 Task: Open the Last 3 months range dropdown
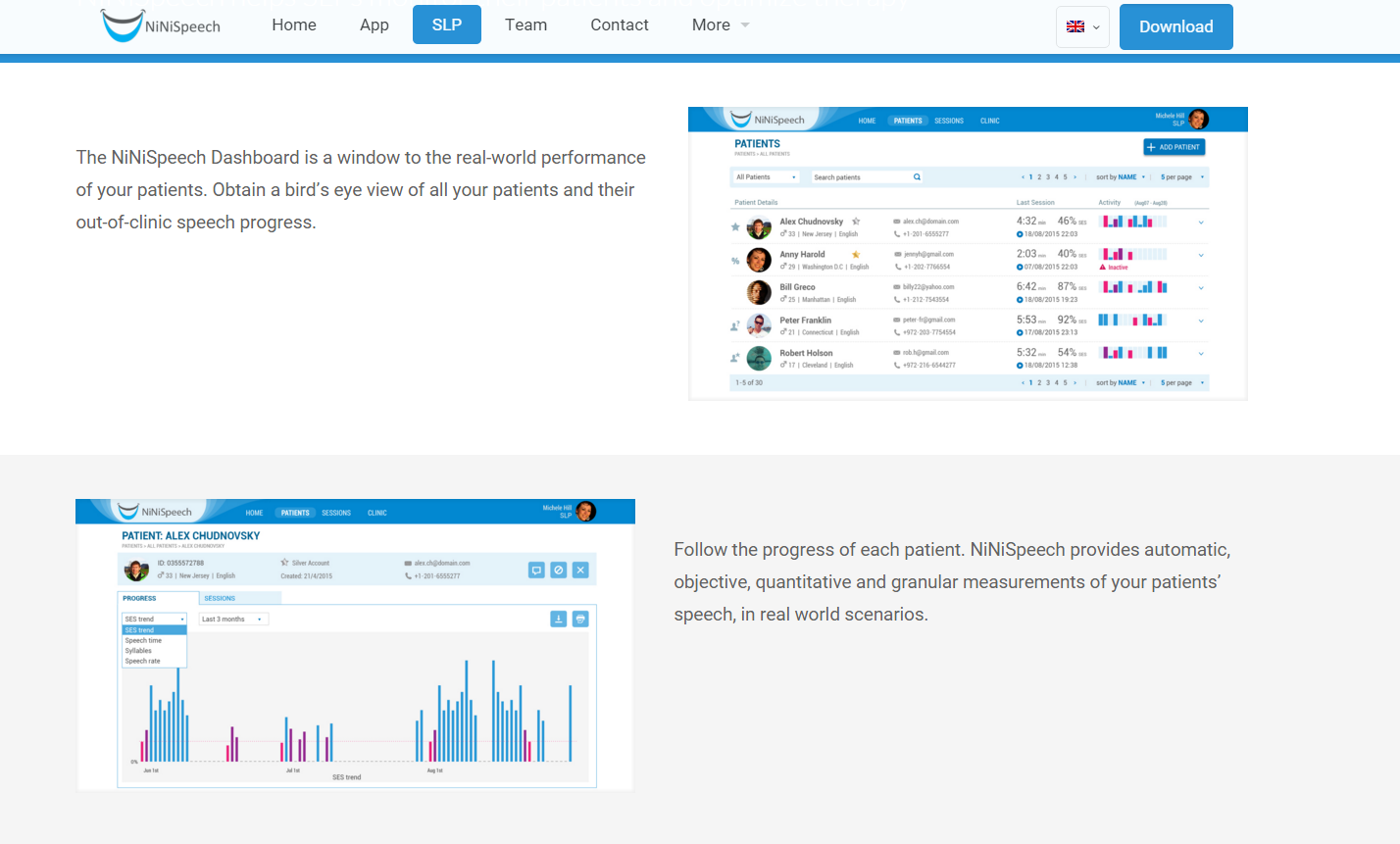pos(232,620)
